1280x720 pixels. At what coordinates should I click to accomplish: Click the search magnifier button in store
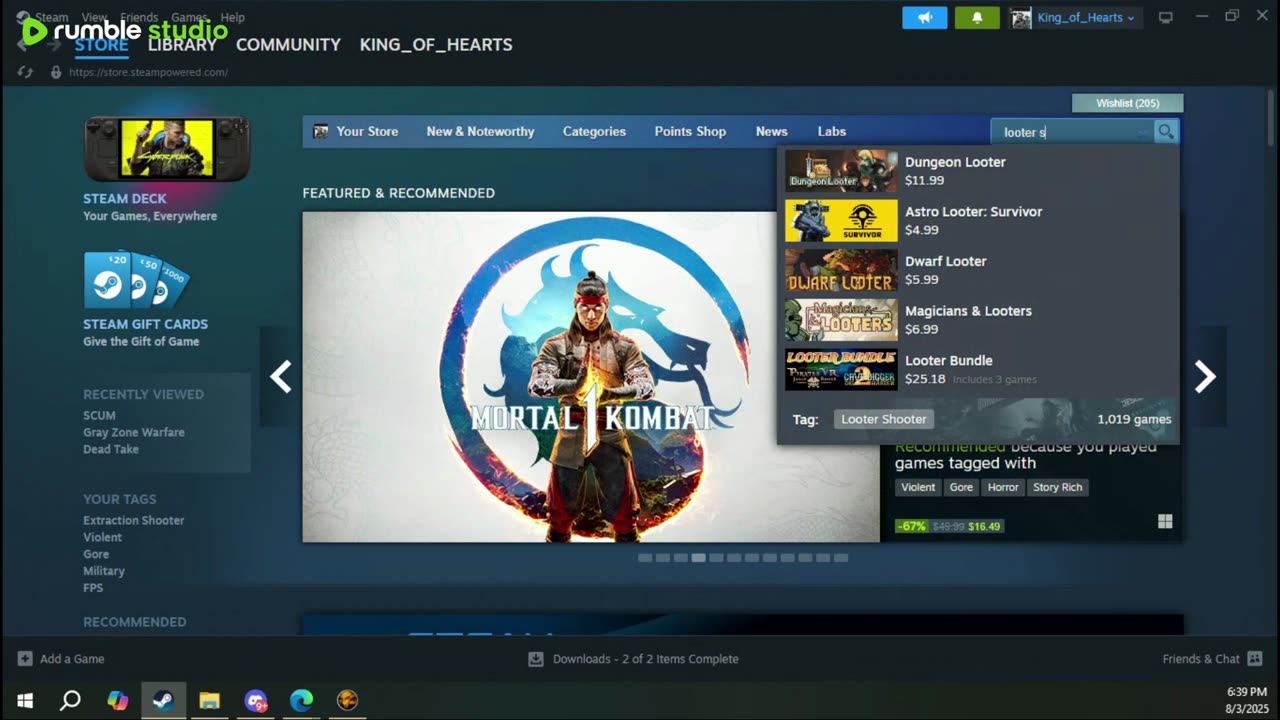(x=1165, y=131)
